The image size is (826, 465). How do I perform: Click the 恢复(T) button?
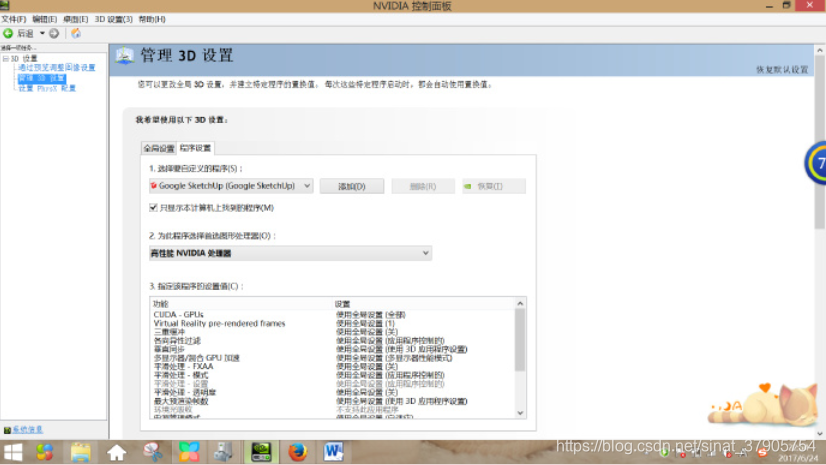tap(494, 186)
